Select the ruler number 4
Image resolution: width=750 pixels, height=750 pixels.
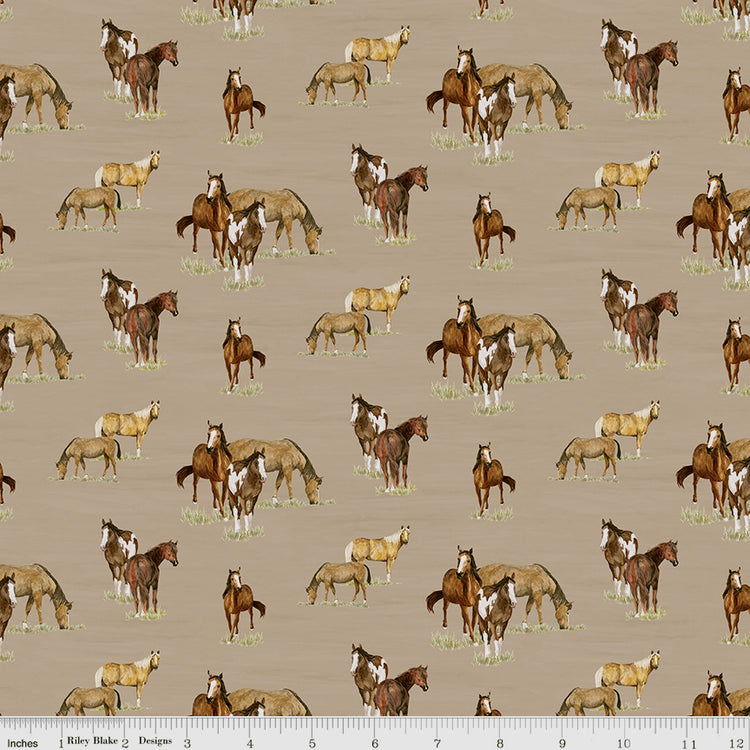(x=250, y=743)
